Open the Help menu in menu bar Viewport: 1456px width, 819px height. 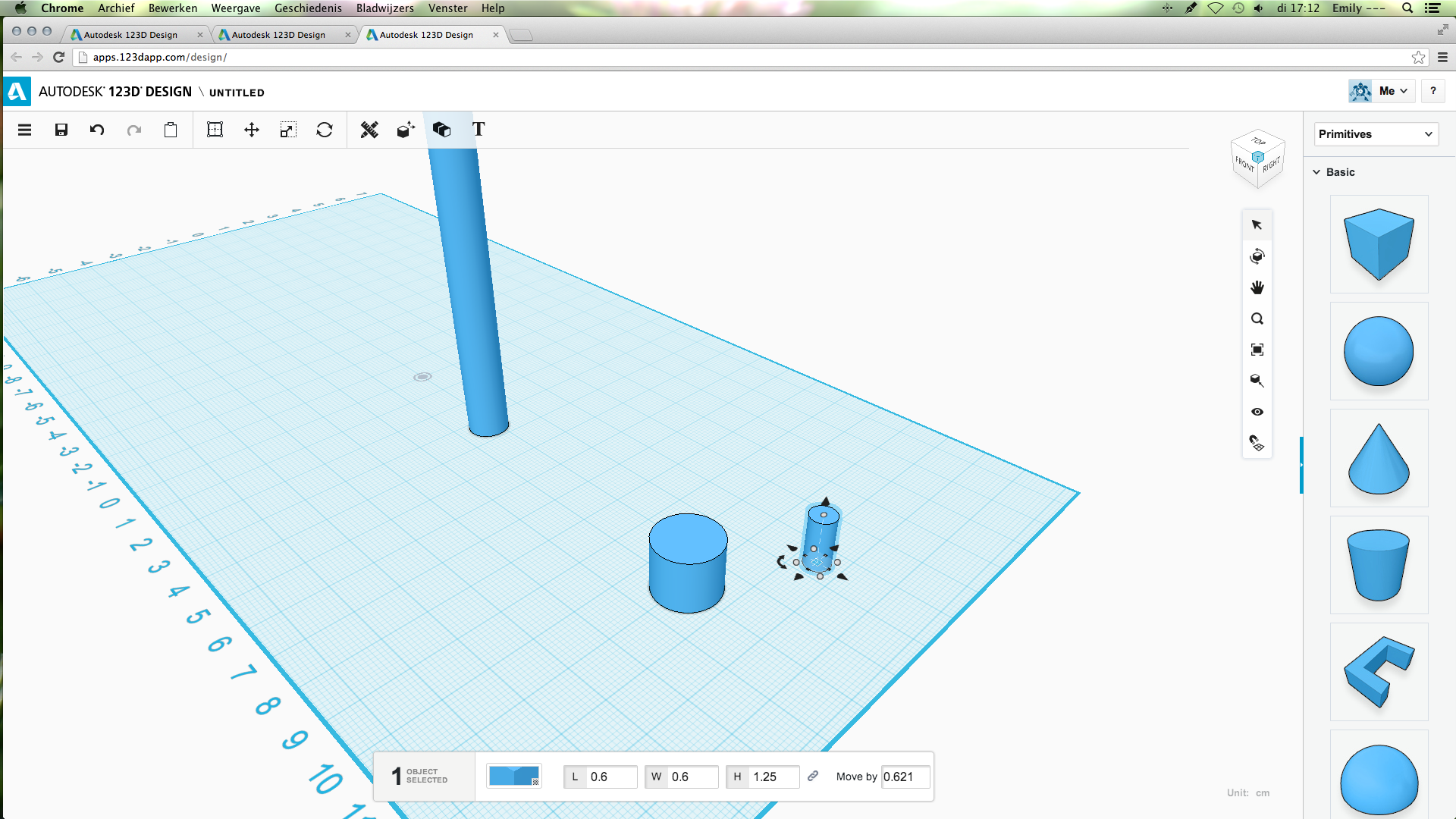493,8
